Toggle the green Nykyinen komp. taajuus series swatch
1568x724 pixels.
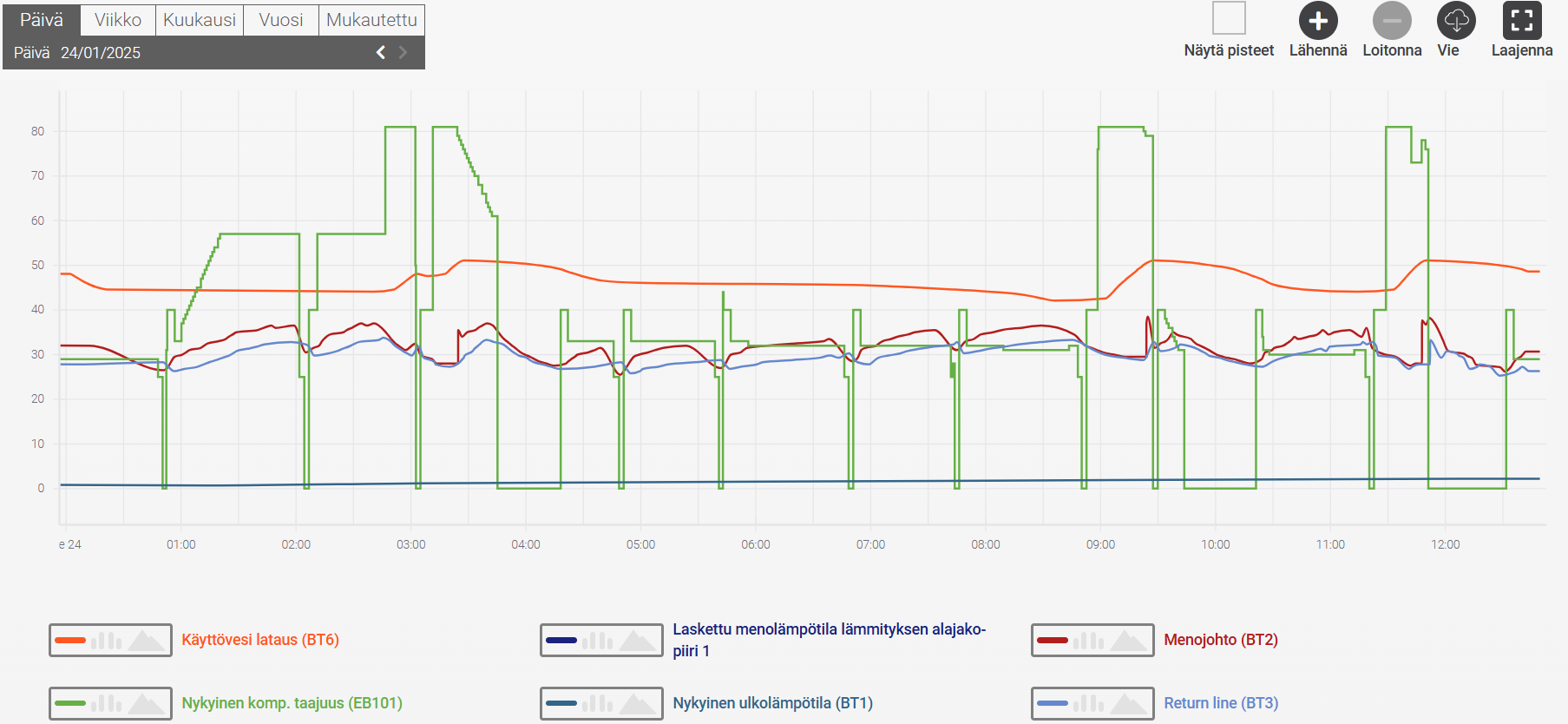(110, 703)
